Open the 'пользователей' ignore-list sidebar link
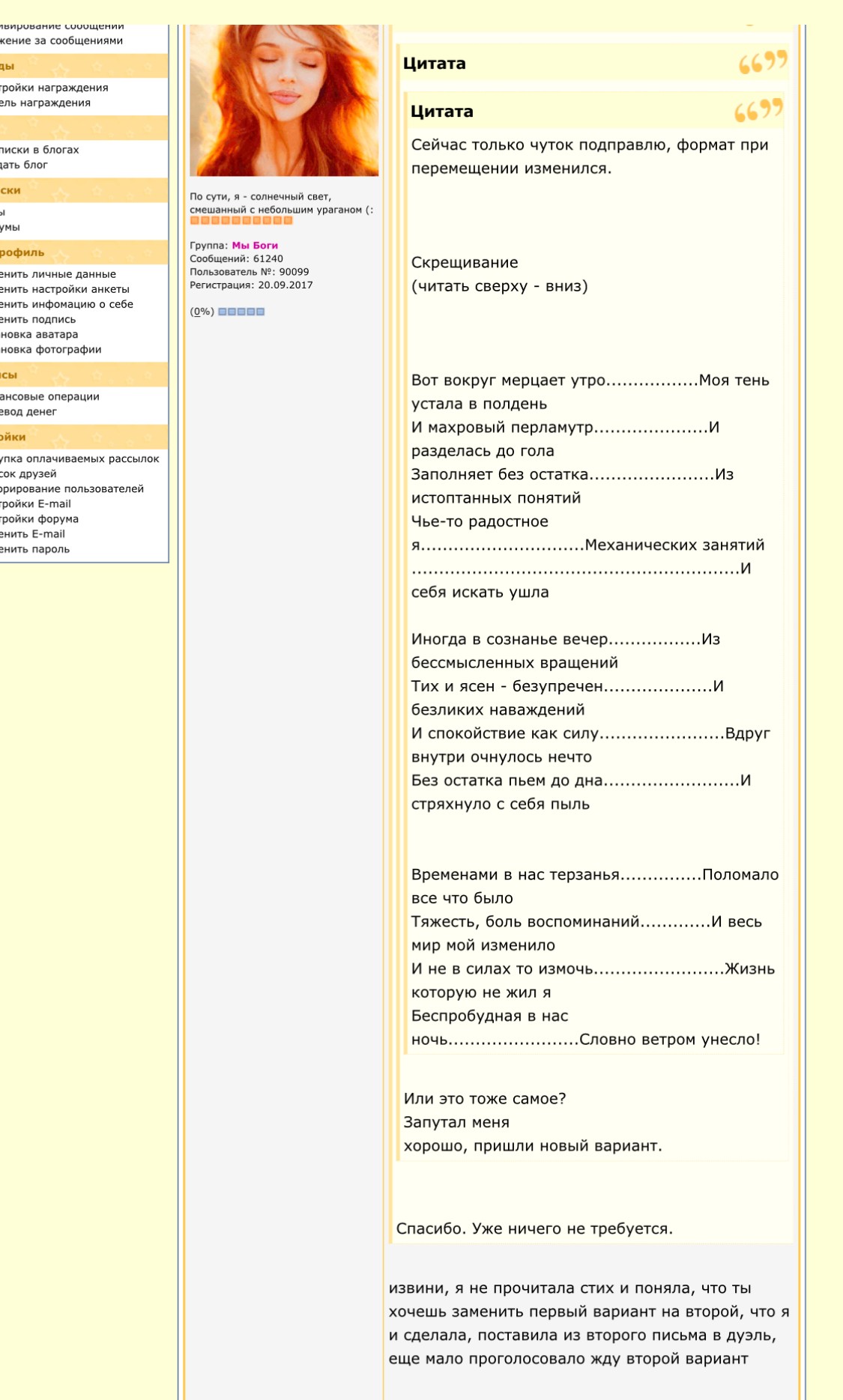The width and height of the screenshot is (843, 1400). click(x=72, y=488)
